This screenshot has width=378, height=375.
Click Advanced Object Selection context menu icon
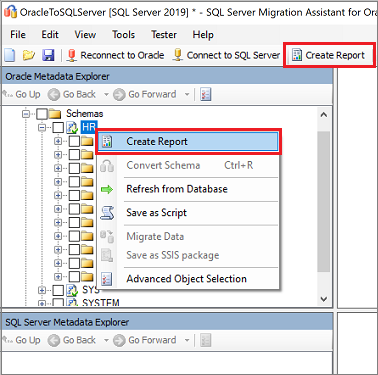click(x=107, y=279)
